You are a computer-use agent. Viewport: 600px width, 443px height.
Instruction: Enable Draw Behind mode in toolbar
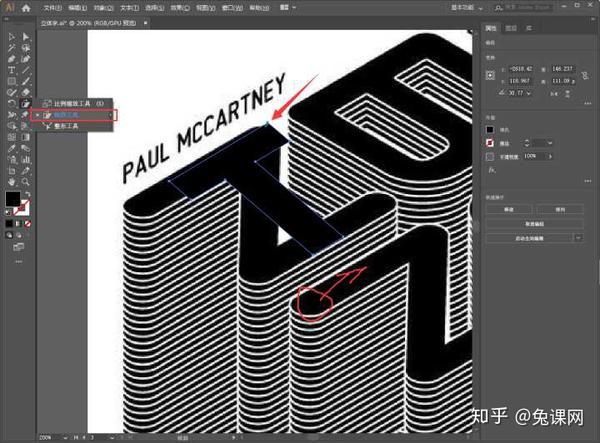(x=18, y=235)
